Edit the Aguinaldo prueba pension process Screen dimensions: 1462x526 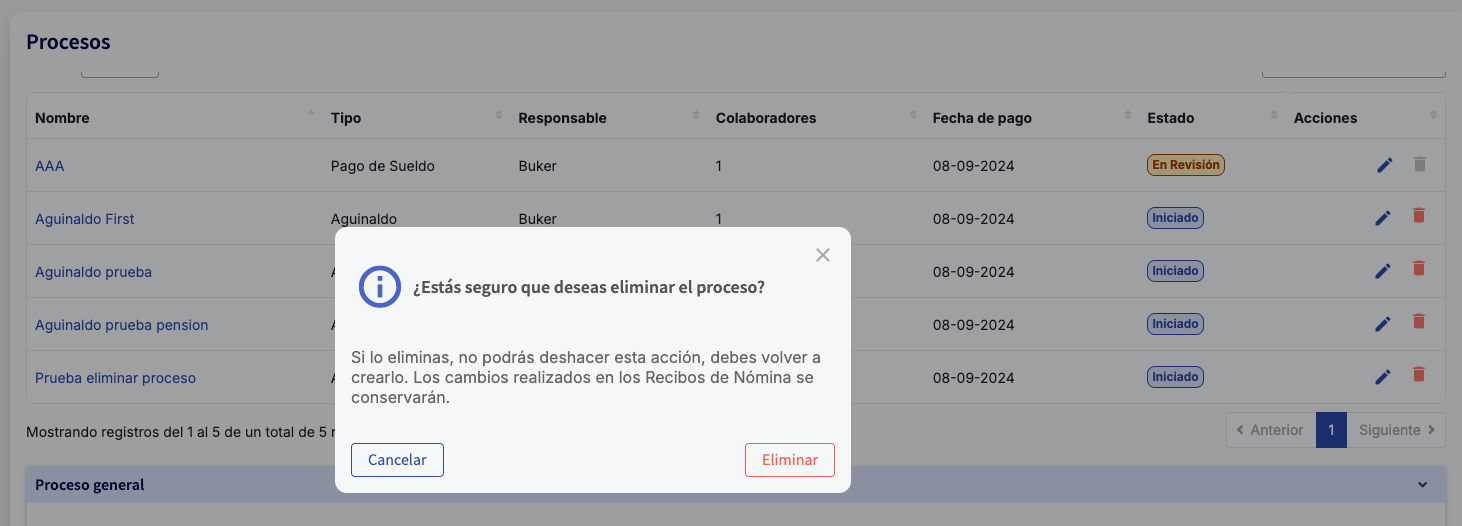tap(1383, 324)
